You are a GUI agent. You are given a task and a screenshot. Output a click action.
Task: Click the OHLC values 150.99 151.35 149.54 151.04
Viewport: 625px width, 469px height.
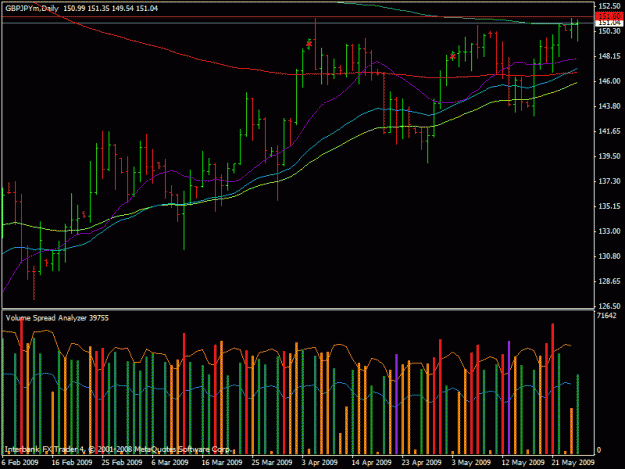pos(110,8)
